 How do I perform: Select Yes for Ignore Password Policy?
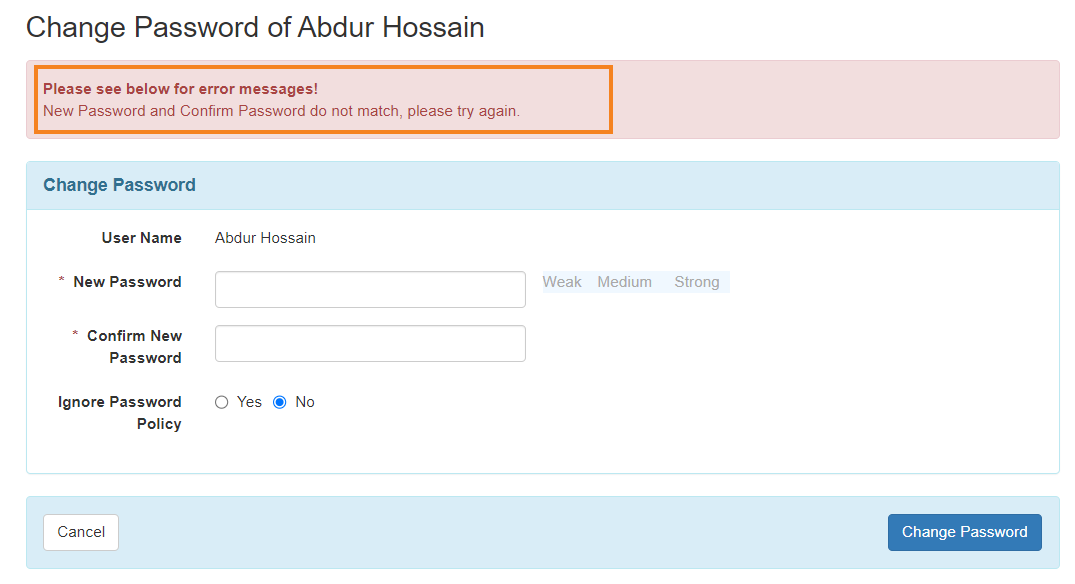click(x=221, y=402)
